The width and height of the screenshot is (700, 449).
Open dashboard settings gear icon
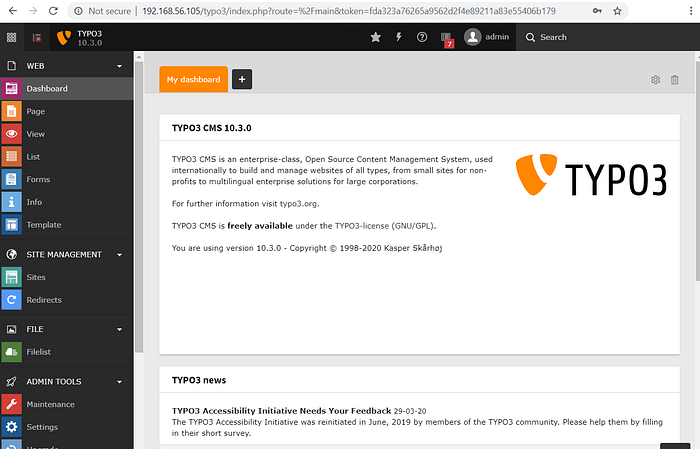pyautogui.click(x=656, y=79)
